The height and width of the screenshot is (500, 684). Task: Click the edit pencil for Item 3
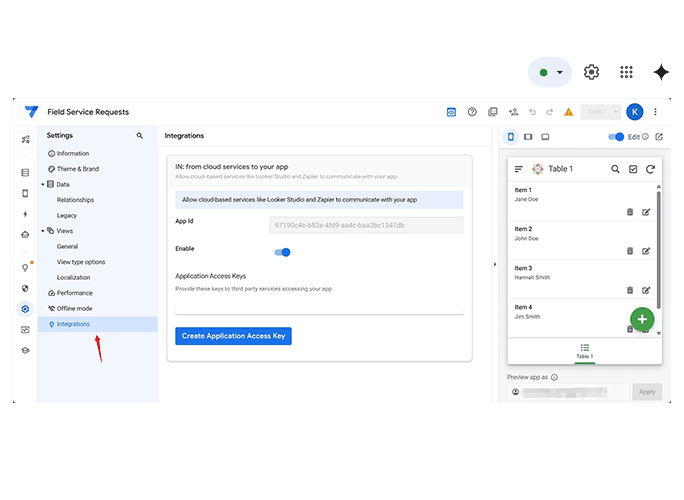coord(646,290)
